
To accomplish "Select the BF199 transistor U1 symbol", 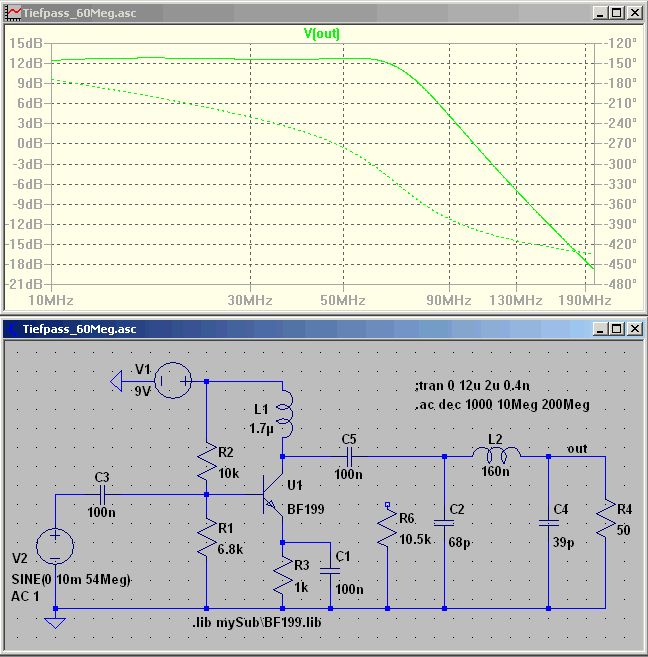I will (x=272, y=494).
